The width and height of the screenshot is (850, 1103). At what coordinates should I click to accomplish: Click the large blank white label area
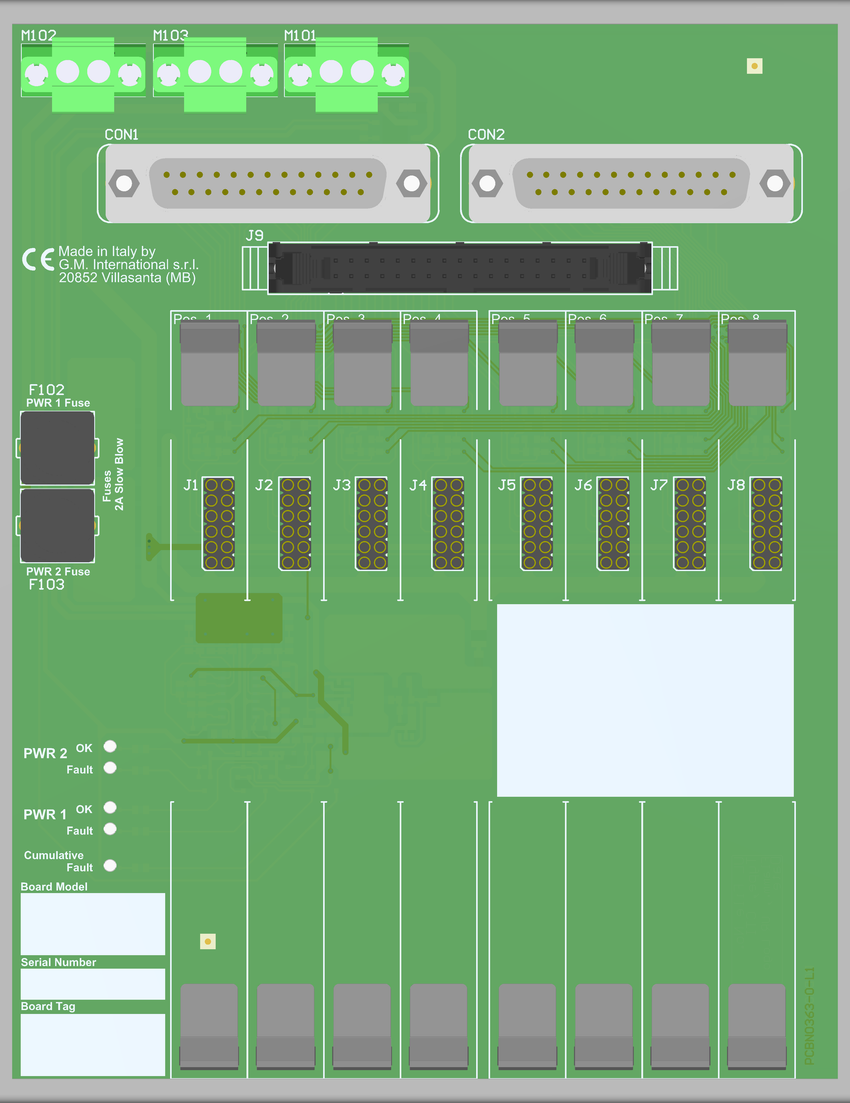pyautogui.click(x=645, y=700)
